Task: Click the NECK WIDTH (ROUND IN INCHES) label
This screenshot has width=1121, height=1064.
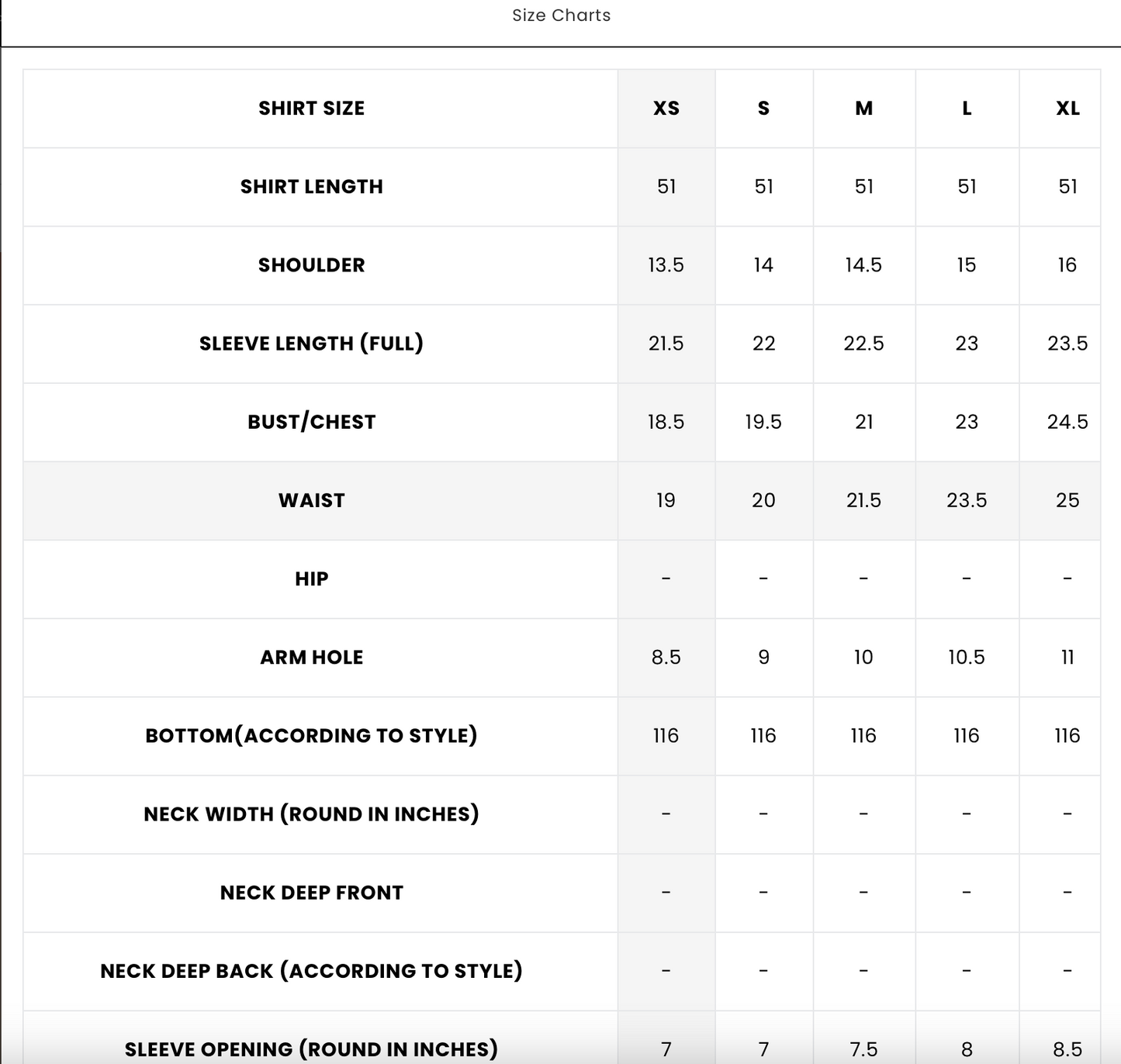Action: point(311,814)
